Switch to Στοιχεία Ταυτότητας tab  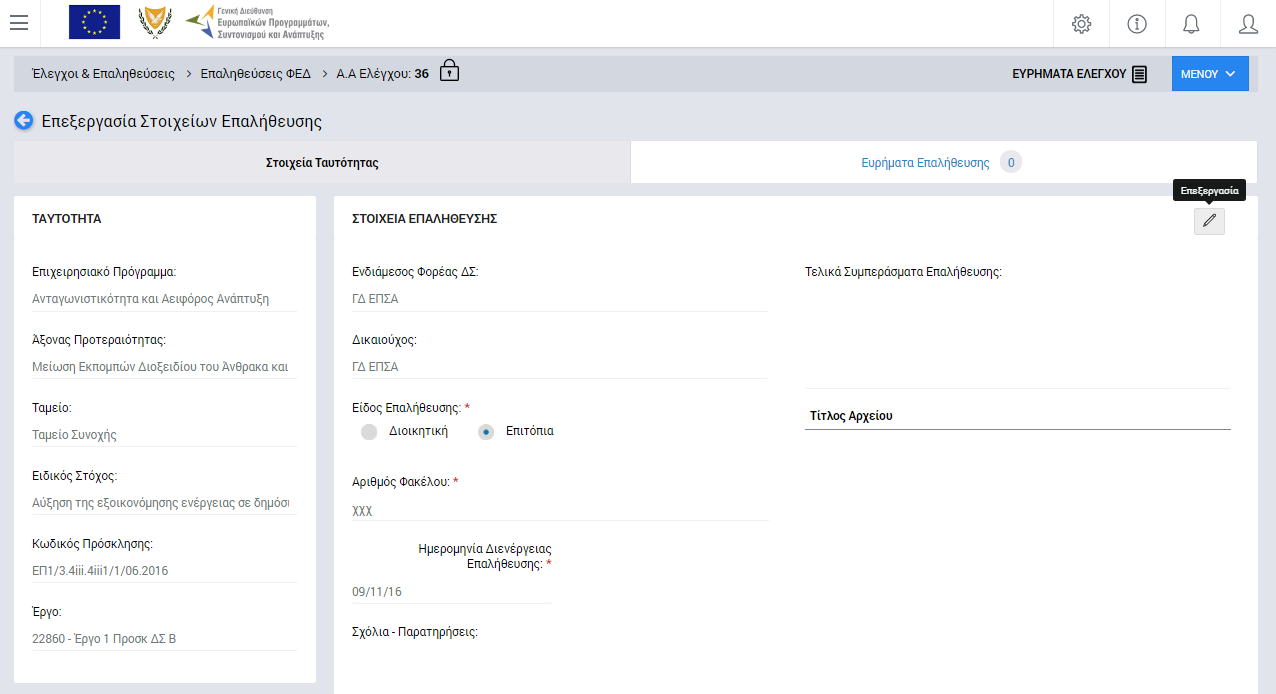pos(322,162)
